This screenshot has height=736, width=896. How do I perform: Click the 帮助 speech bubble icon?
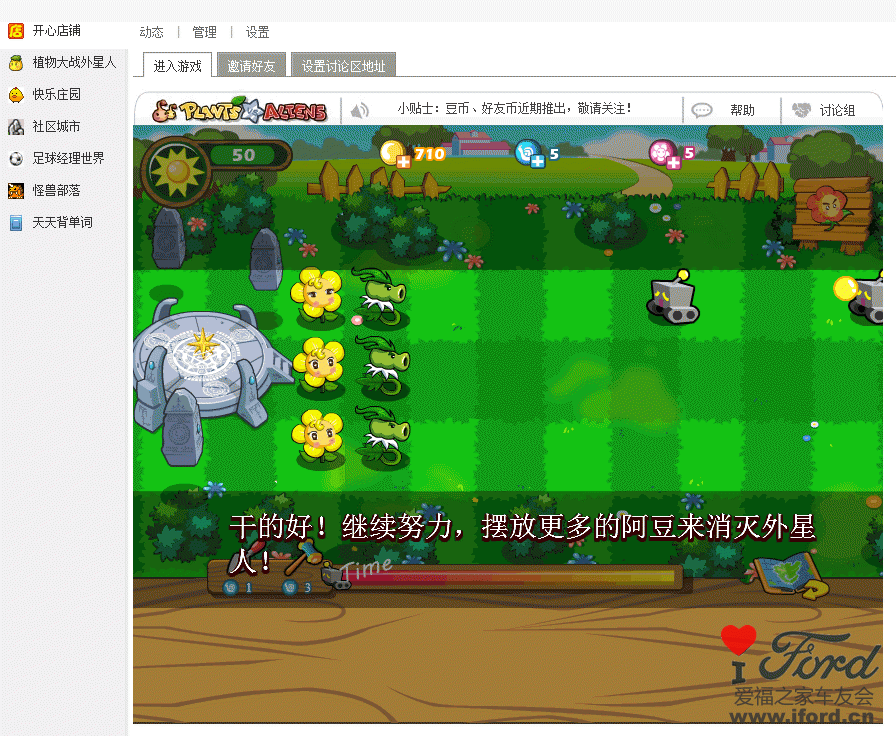click(x=702, y=110)
